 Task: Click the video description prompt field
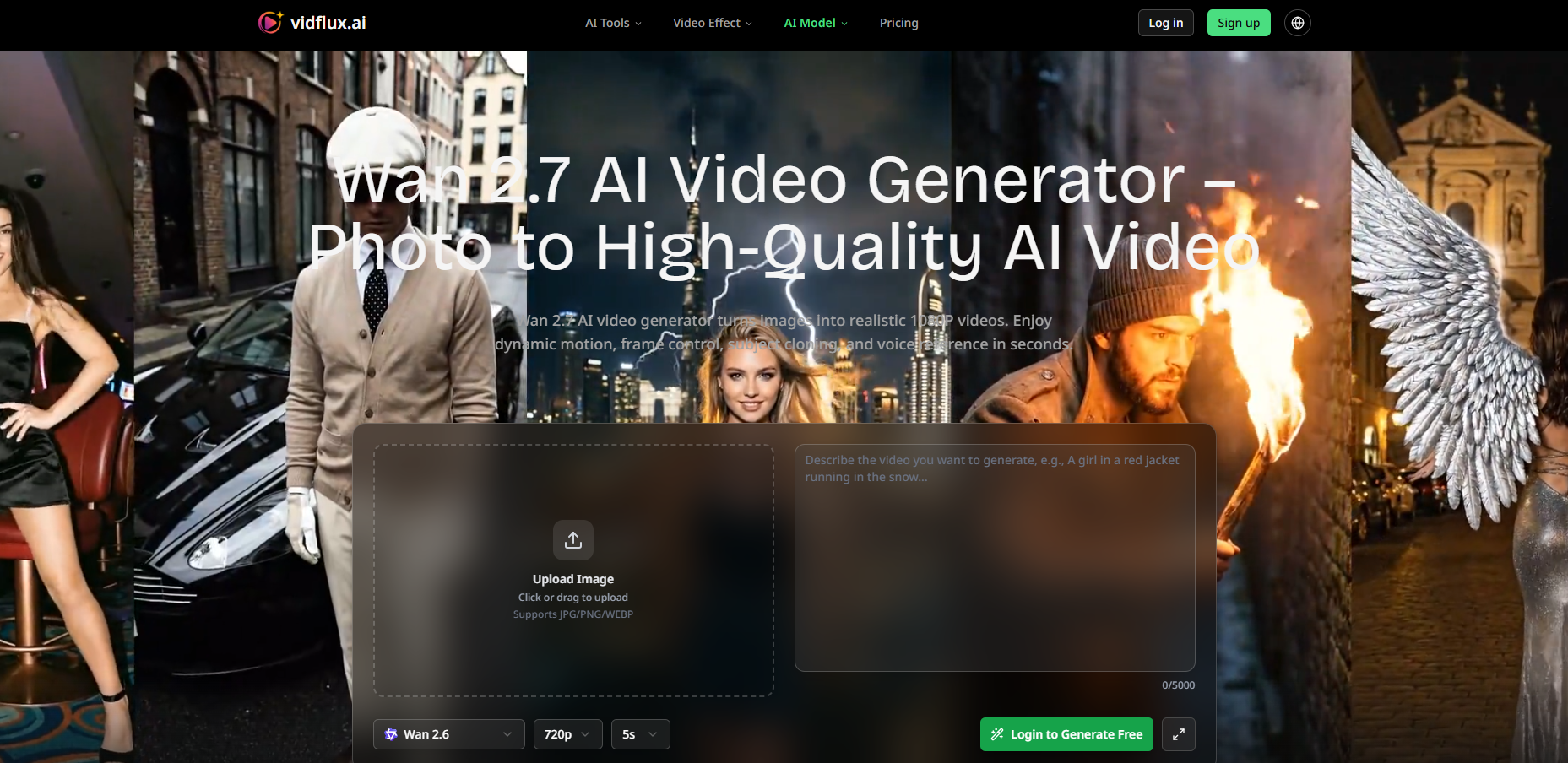[x=995, y=557]
